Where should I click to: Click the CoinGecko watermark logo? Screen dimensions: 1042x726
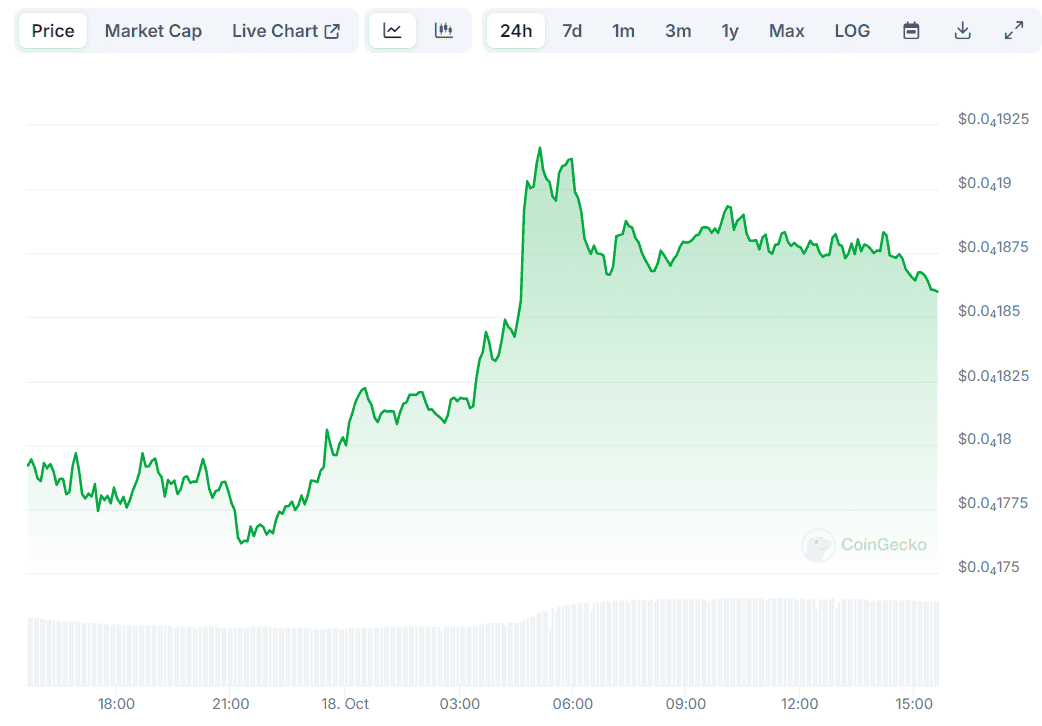pyautogui.click(x=865, y=545)
